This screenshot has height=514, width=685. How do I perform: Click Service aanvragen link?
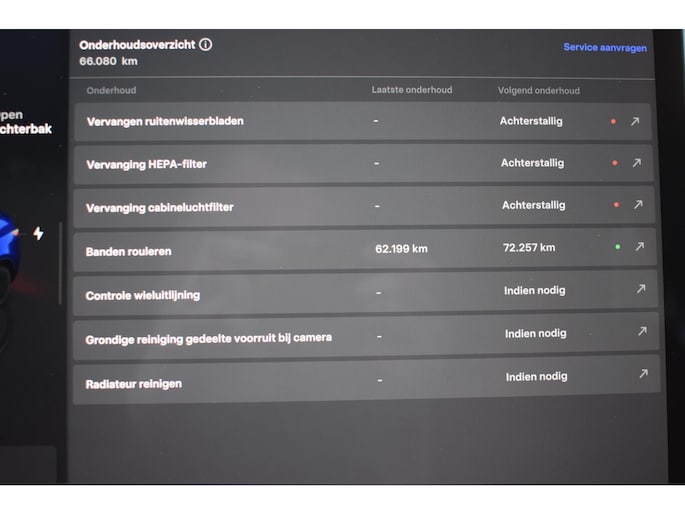tap(604, 48)
